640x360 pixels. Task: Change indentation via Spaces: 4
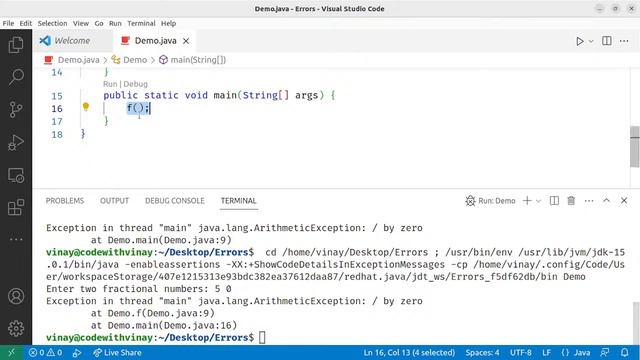[x=482, y=353]
